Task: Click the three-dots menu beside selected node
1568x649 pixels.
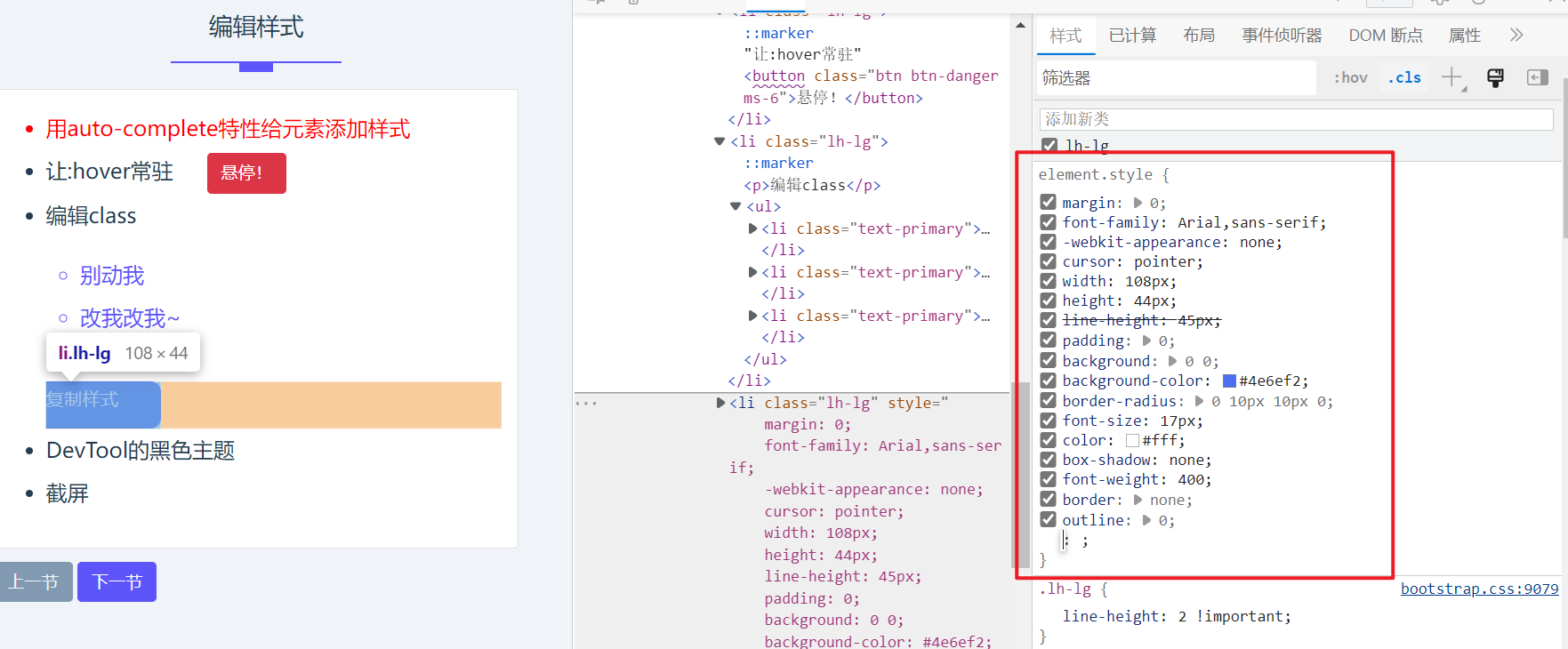Action: (586, 404)
